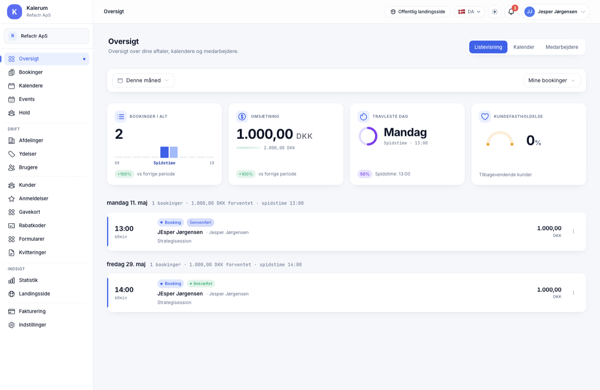The width and height of the screenshot is (600, 390).
Task: Open Oversigt in the sidebar
Action: point(46,59)
